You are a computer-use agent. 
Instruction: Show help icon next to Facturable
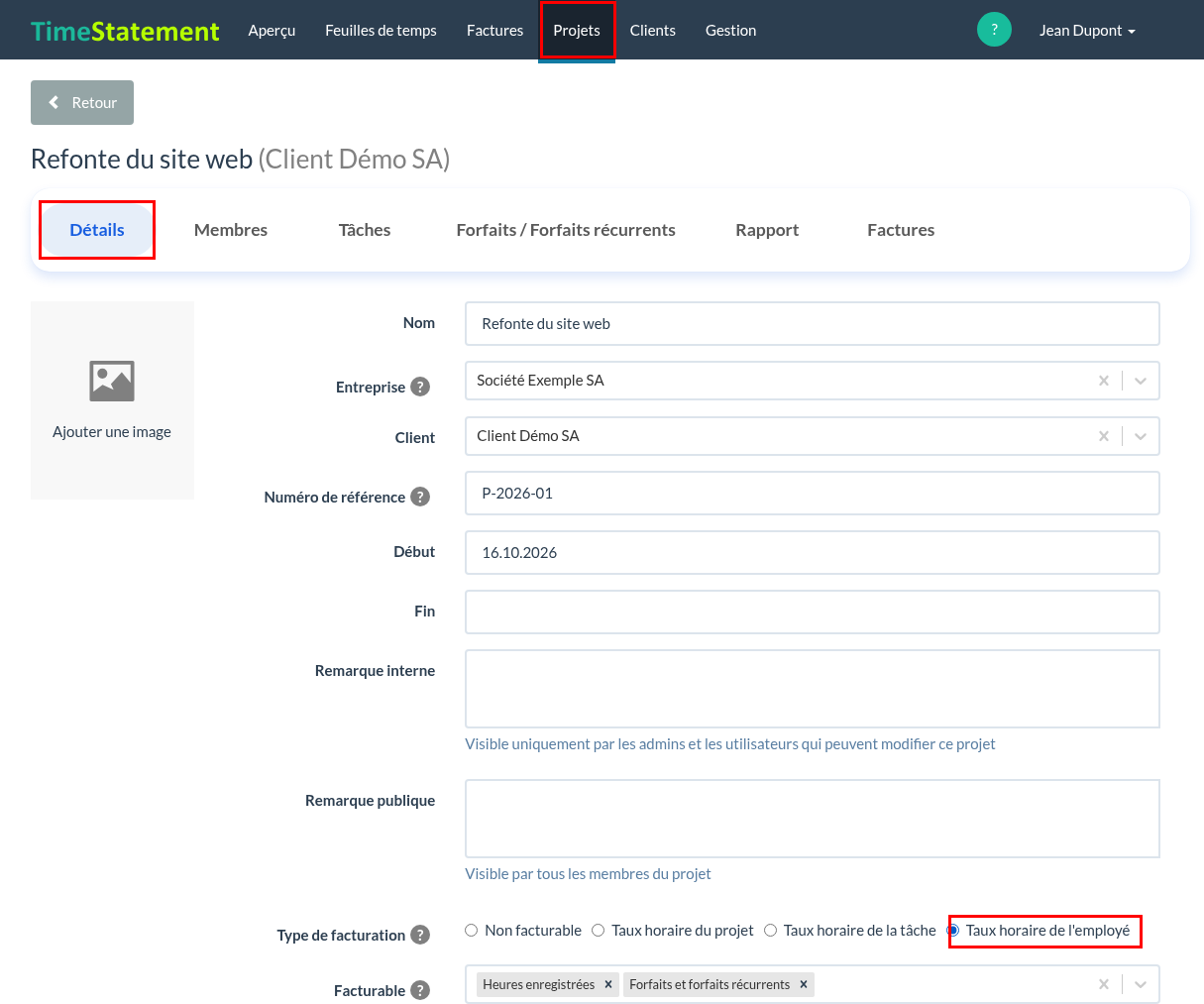(x=420, y=990)
